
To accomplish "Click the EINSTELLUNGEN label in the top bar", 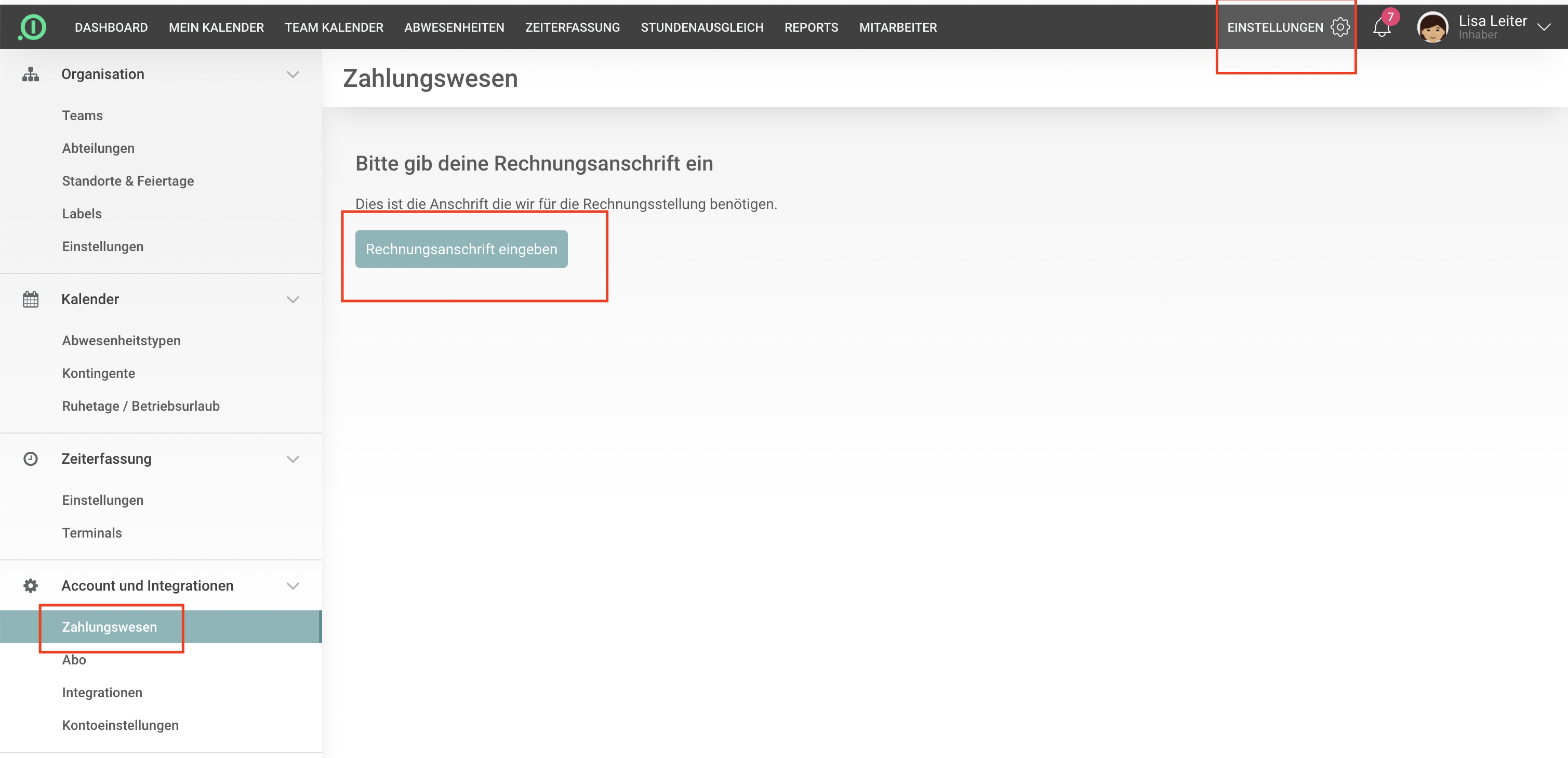I will pyautogui.click(x=1275, y=28).
